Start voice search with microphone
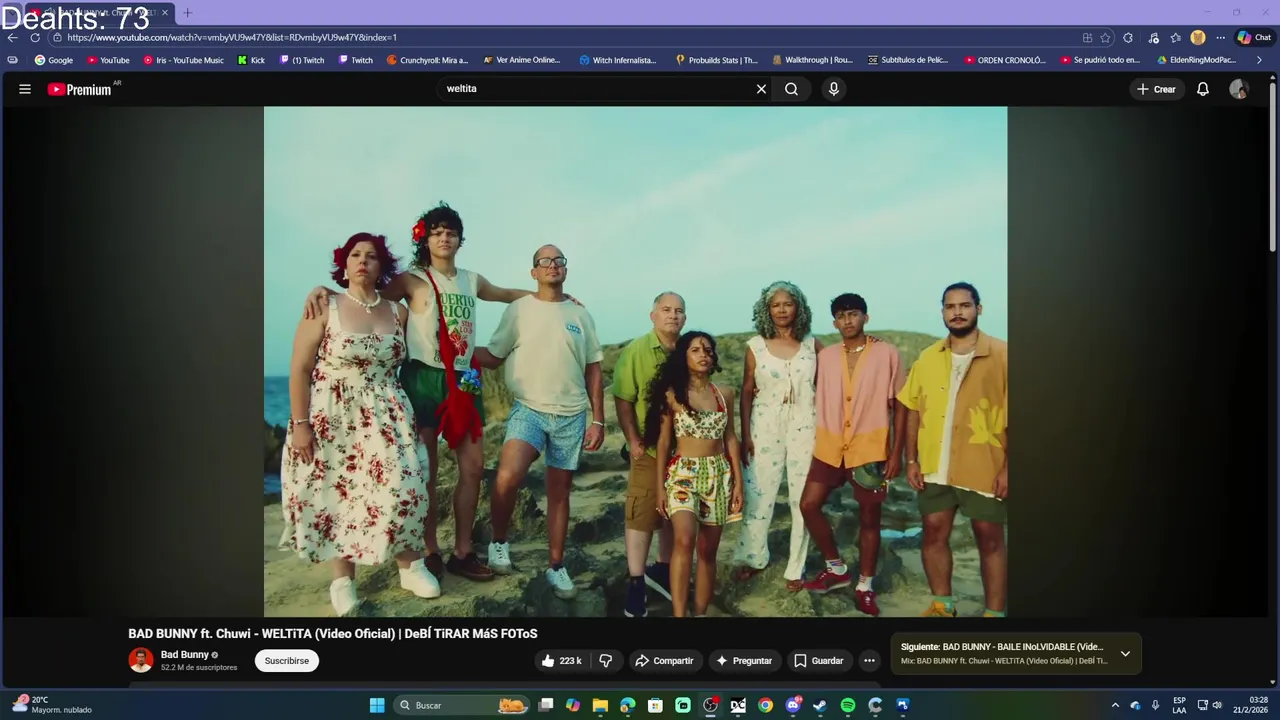This screenshot has height=720, width=1280. [834, 89]
